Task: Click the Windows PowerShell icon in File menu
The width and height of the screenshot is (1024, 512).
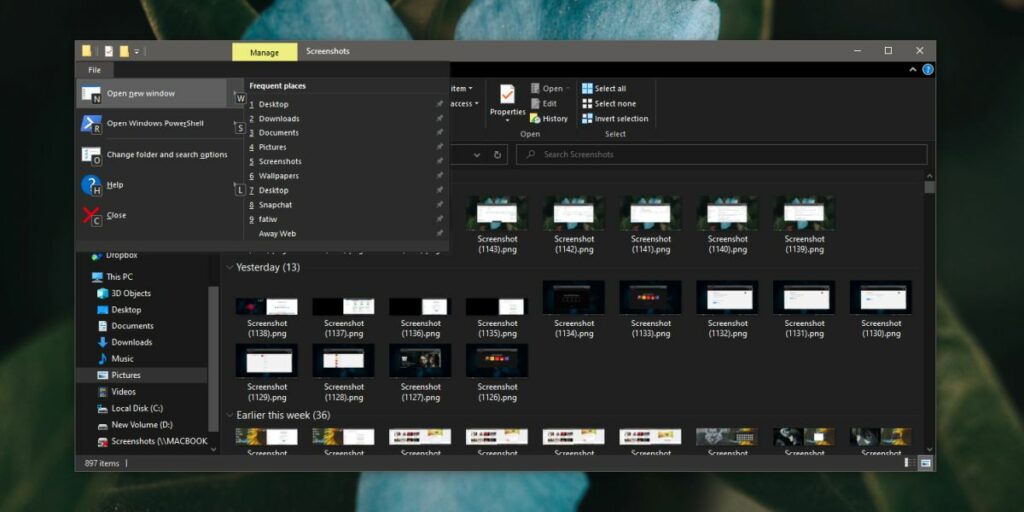Action: tap(91, 124)
